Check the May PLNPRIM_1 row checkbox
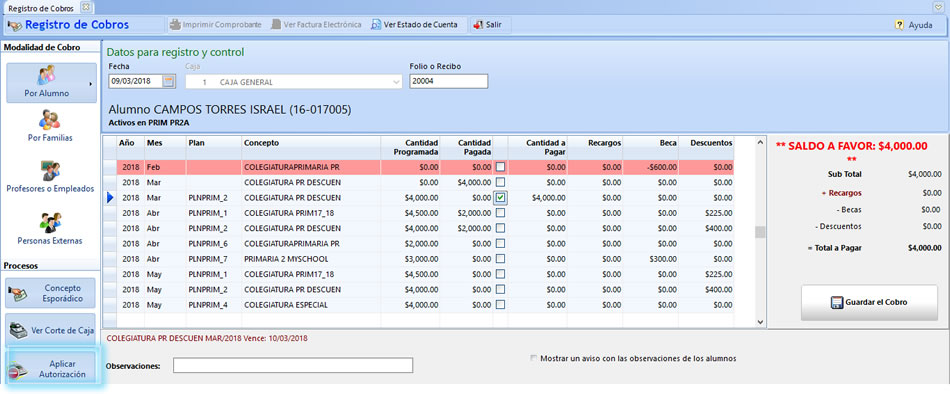950x394 pixels. 500,274
